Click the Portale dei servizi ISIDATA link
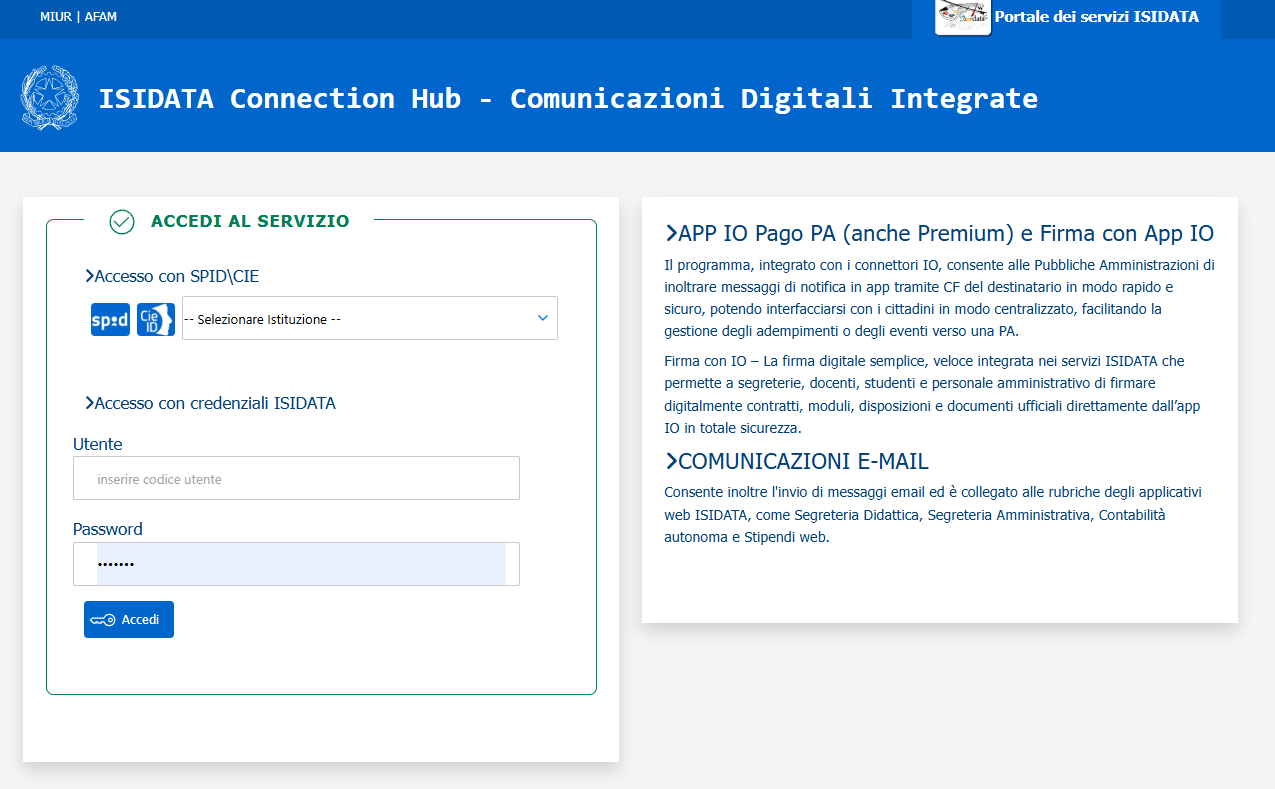The height and width of the screenshot is (789, 1275). point(1096,16)
